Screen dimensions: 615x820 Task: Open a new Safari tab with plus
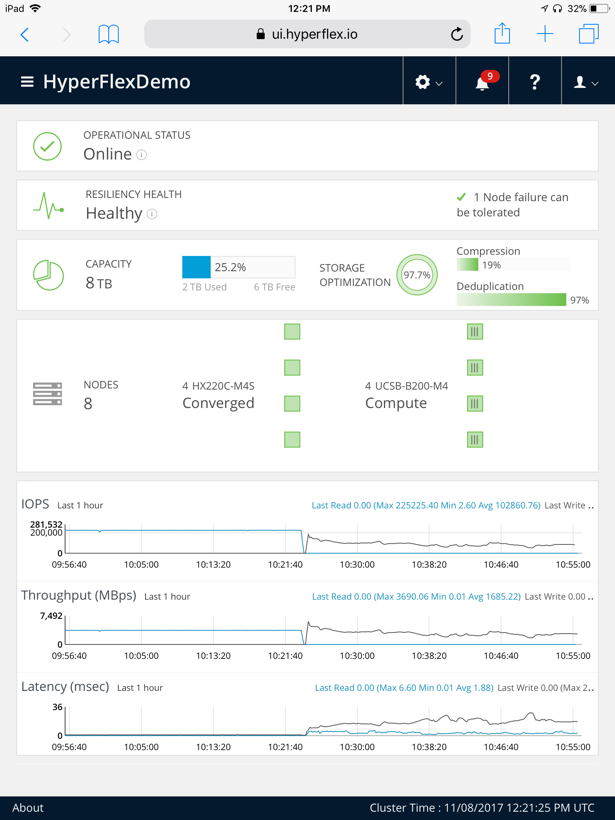click(x=545, y=34)
